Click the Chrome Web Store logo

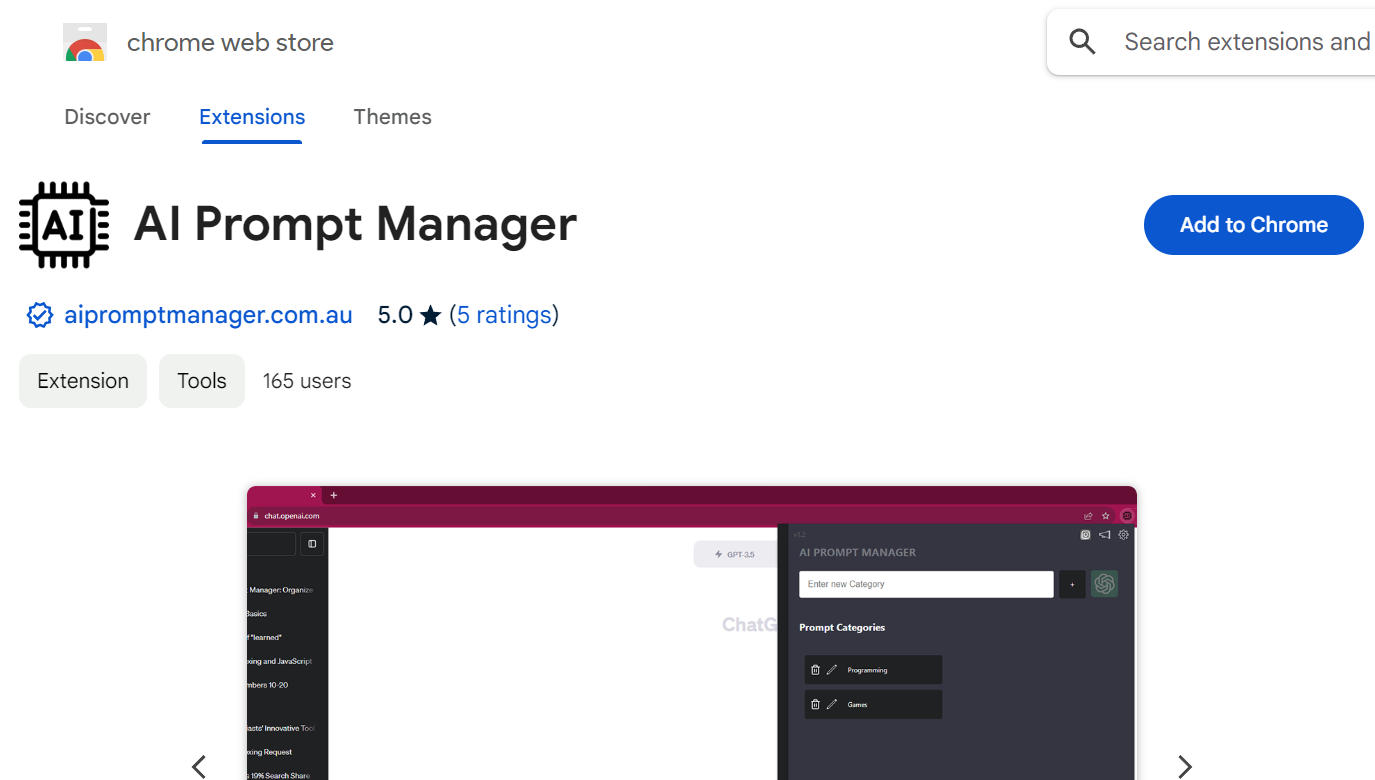coord(85,42)
